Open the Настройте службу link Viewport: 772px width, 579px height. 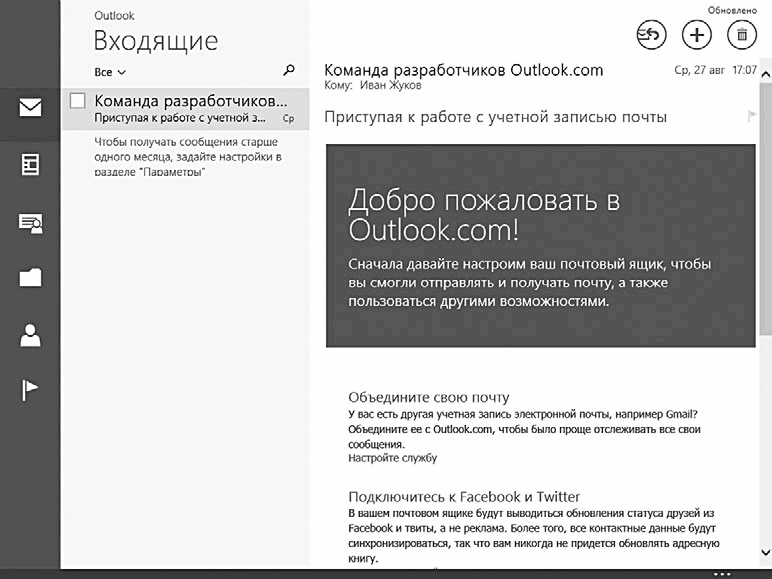(392, 458)
